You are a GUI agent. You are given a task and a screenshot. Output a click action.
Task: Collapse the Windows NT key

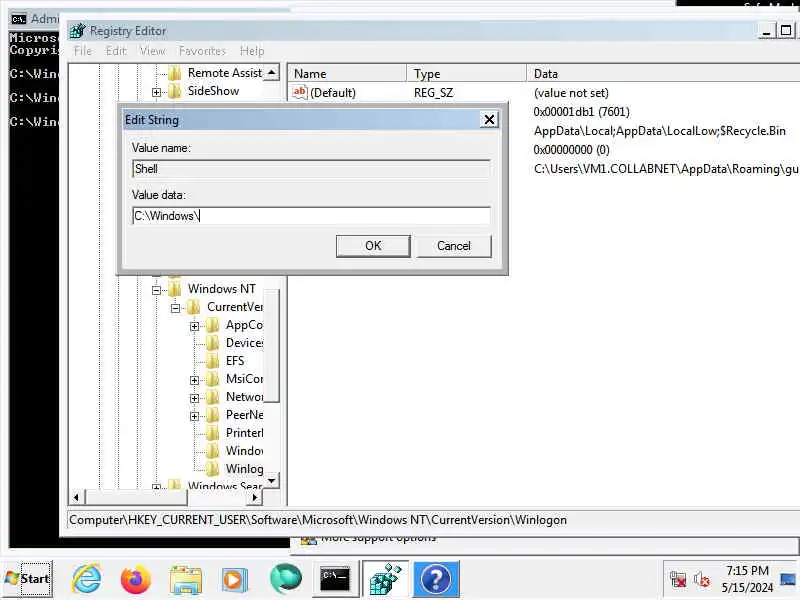click(x=157, y=290)
